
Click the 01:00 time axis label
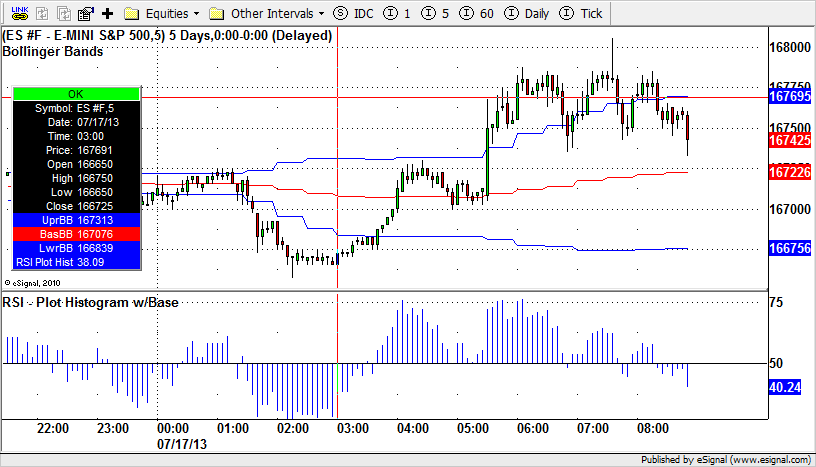pos(233,428)
